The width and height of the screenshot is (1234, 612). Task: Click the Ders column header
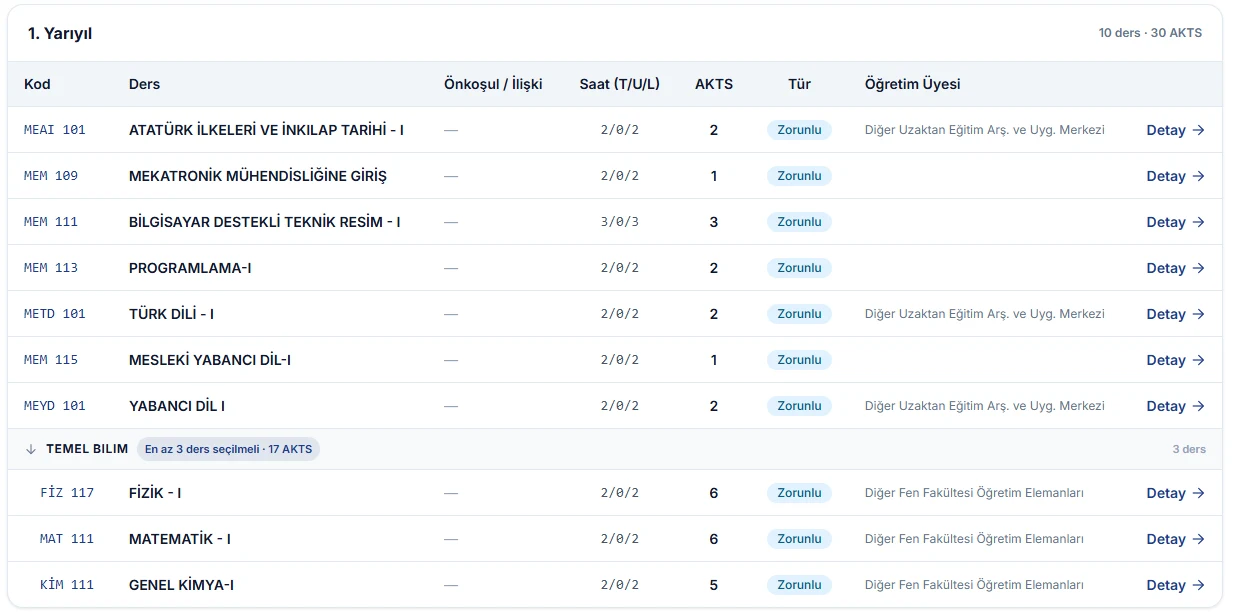(x=144, y=84)
